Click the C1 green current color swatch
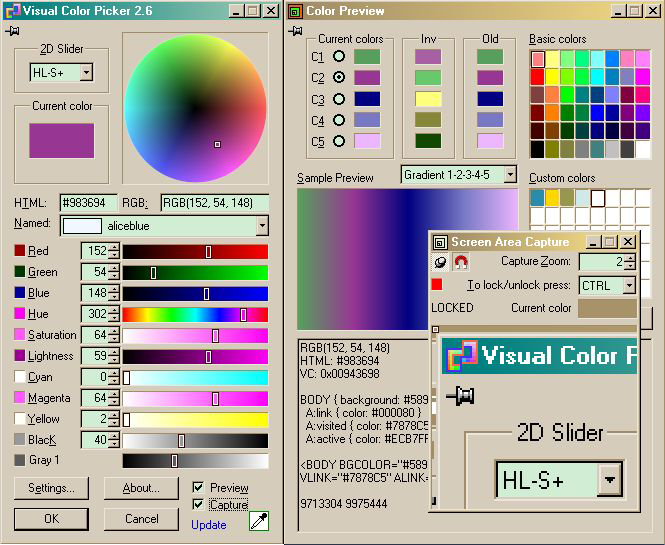Screen dimensions: 665x545 367,56
